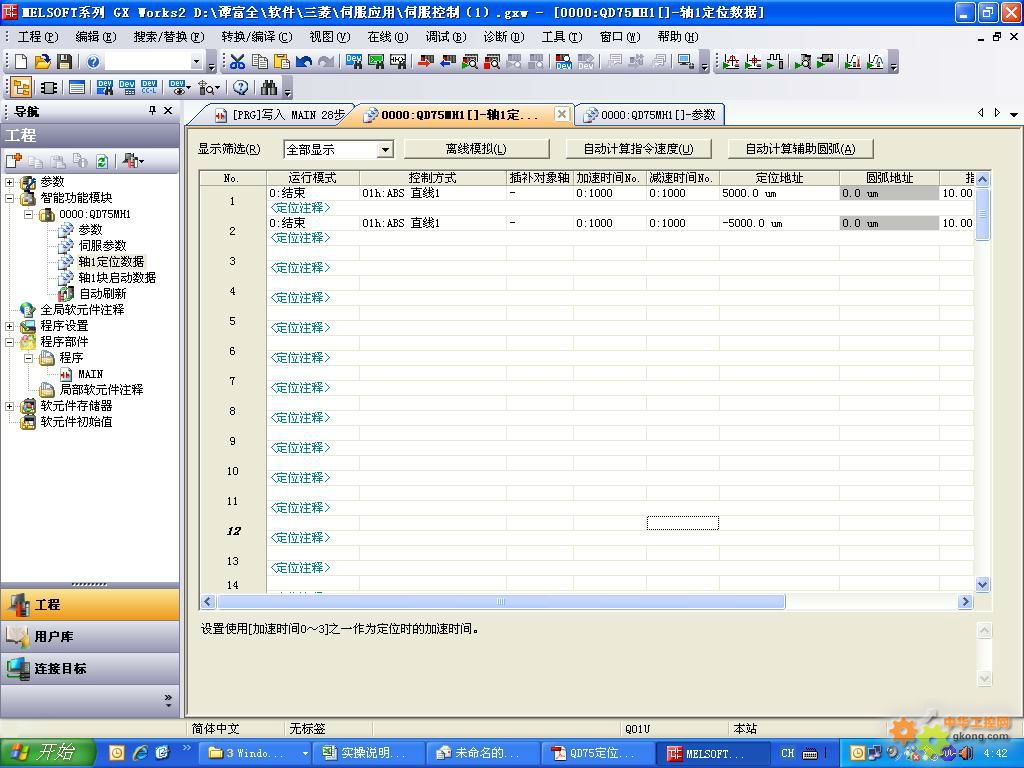
Task: Open the 显示筛选 dropdown
Action: click(385, 150)
